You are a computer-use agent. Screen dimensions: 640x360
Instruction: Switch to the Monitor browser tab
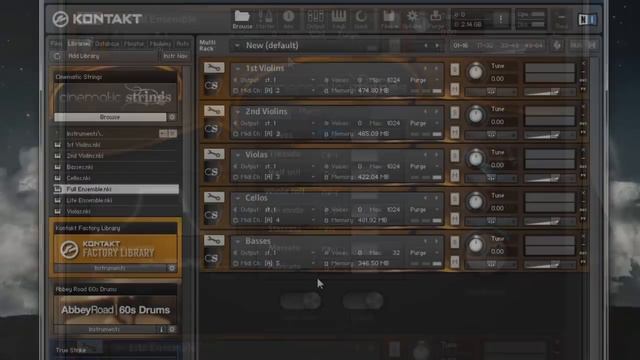(x=134, y=44)
